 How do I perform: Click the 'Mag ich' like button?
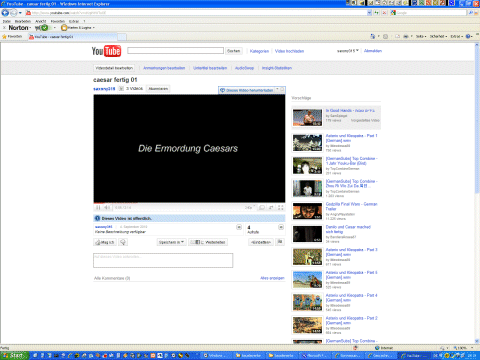[105, 242]
